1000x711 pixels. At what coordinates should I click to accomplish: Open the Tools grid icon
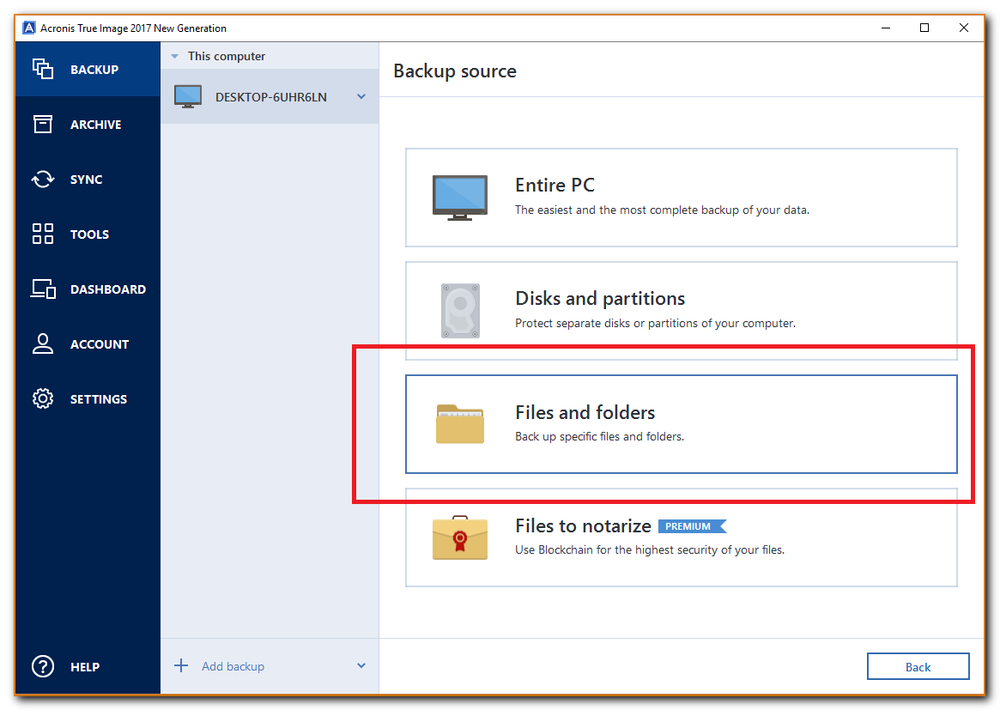click(42, 234)
